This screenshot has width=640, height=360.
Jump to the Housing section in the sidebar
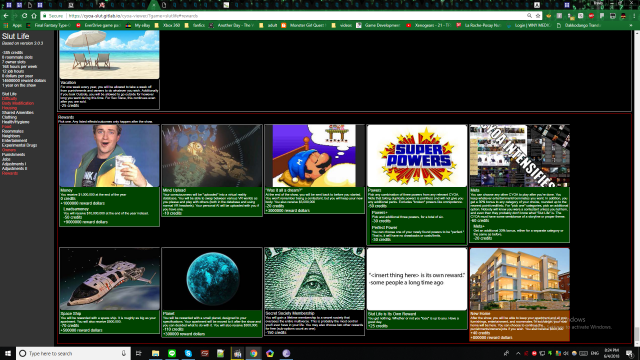(x=9, y=108)
